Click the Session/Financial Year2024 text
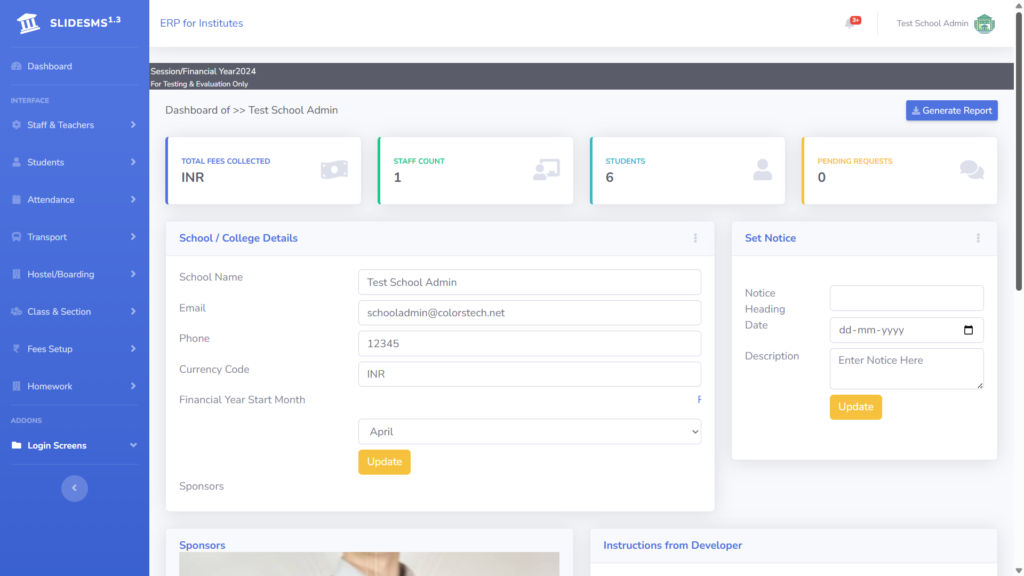 tap(203, 71)
